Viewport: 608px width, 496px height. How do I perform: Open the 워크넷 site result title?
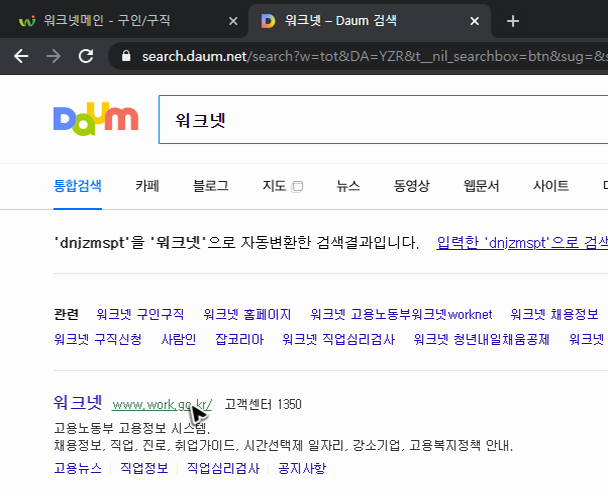[x=78, y=403]
